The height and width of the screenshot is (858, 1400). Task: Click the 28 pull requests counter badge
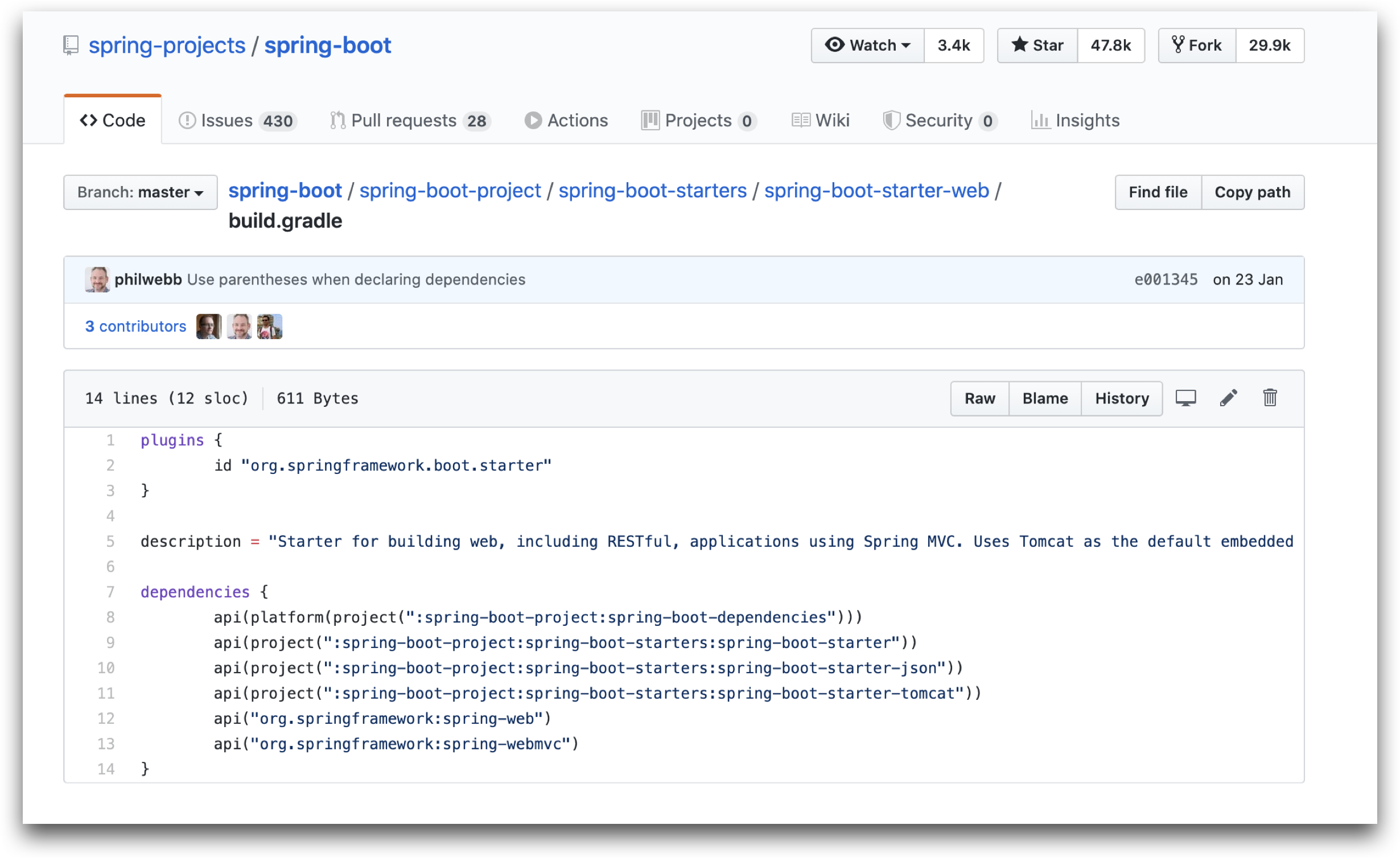click(477, 121)
